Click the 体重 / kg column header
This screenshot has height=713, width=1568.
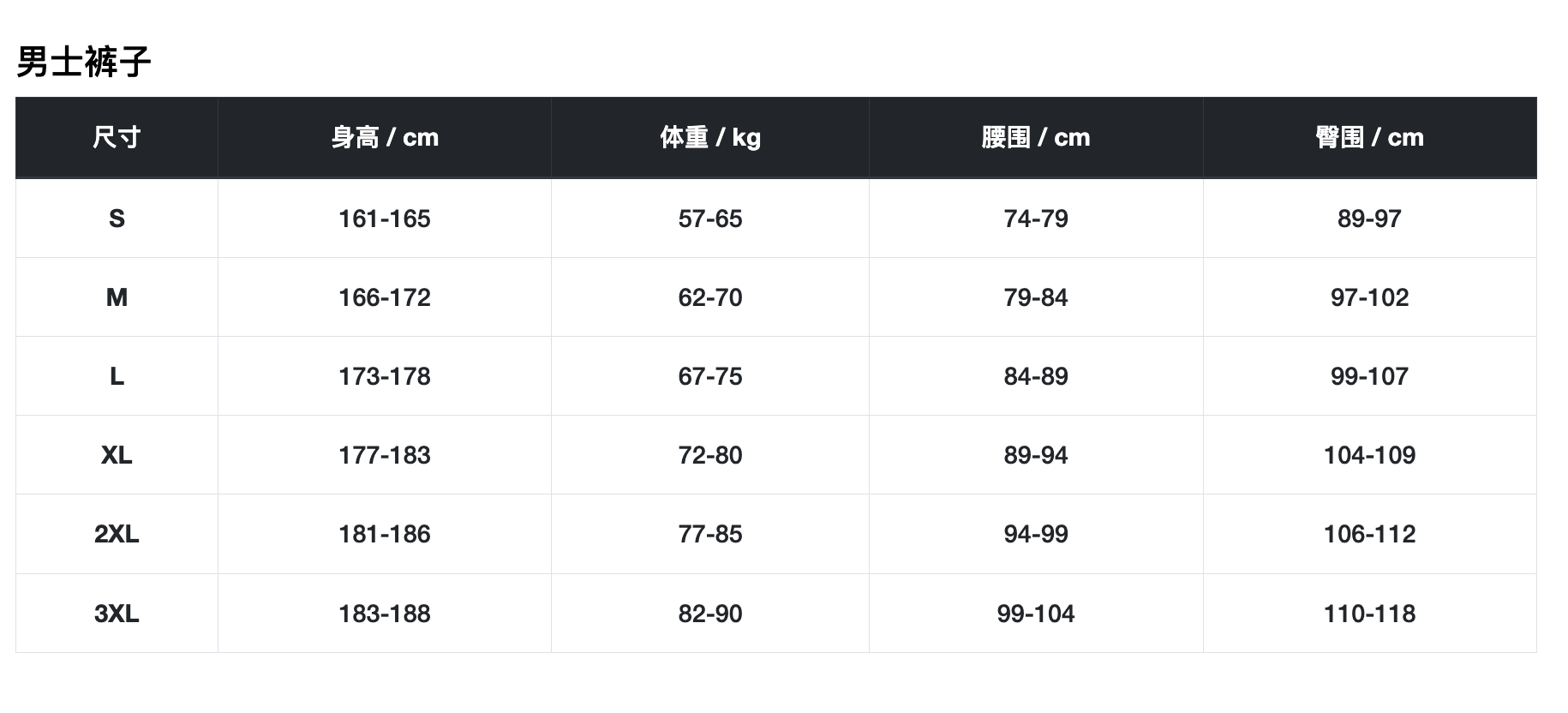(x=709, y=137)
